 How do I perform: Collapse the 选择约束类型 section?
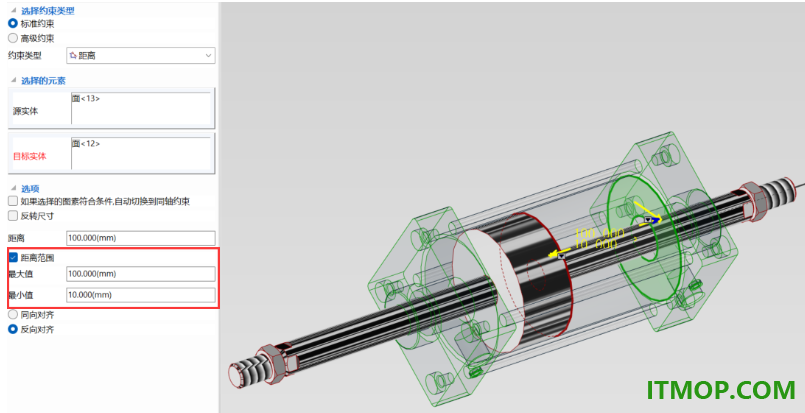pos(13,11)
